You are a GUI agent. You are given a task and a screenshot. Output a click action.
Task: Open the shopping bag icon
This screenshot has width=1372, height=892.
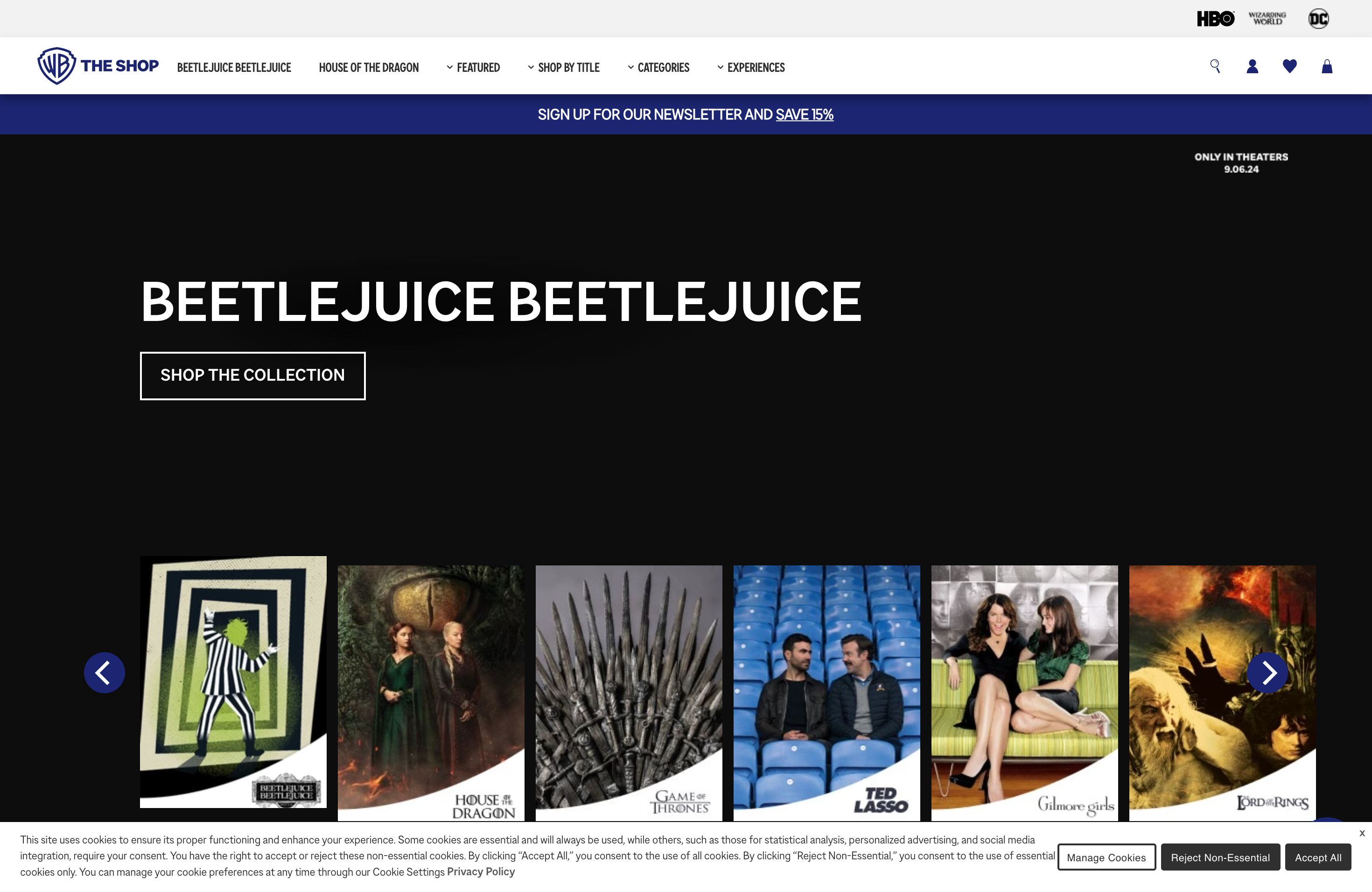1327,67
